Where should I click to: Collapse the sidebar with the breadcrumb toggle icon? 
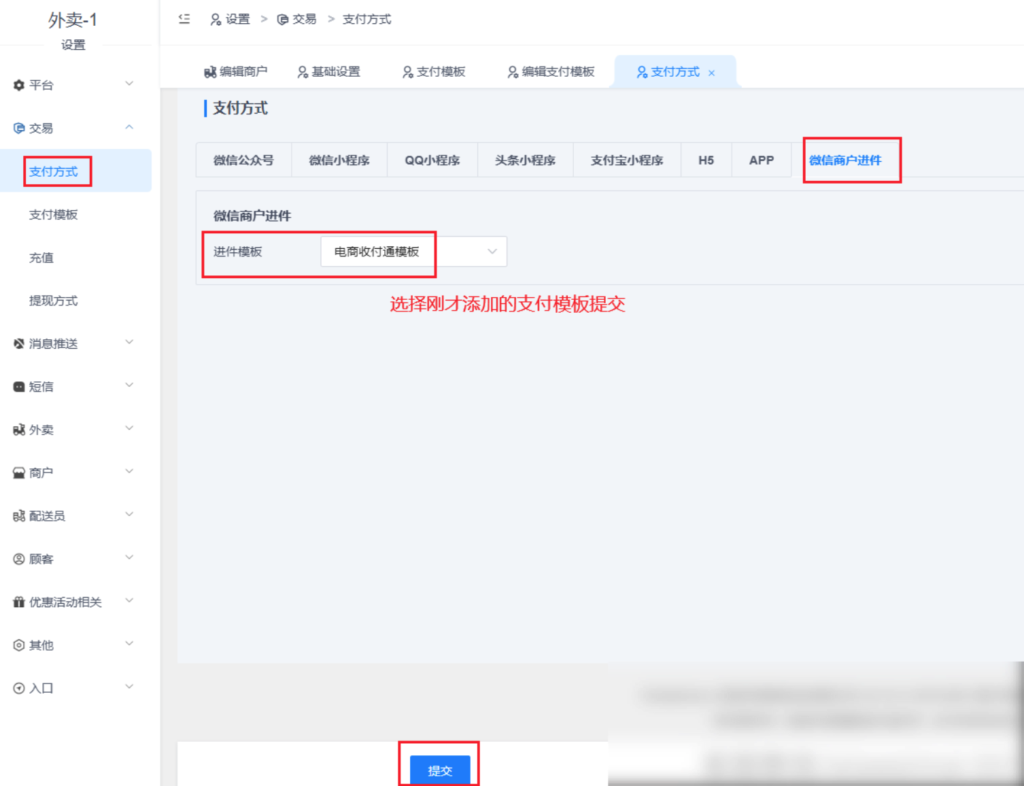(x=183, y=19)
